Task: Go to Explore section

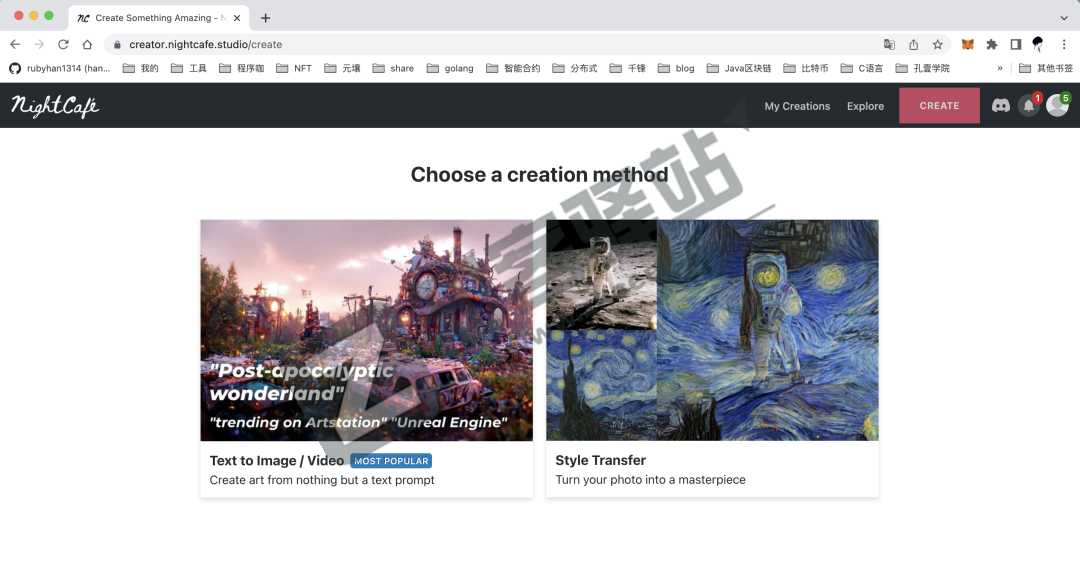Action: [x=865, y=106]
